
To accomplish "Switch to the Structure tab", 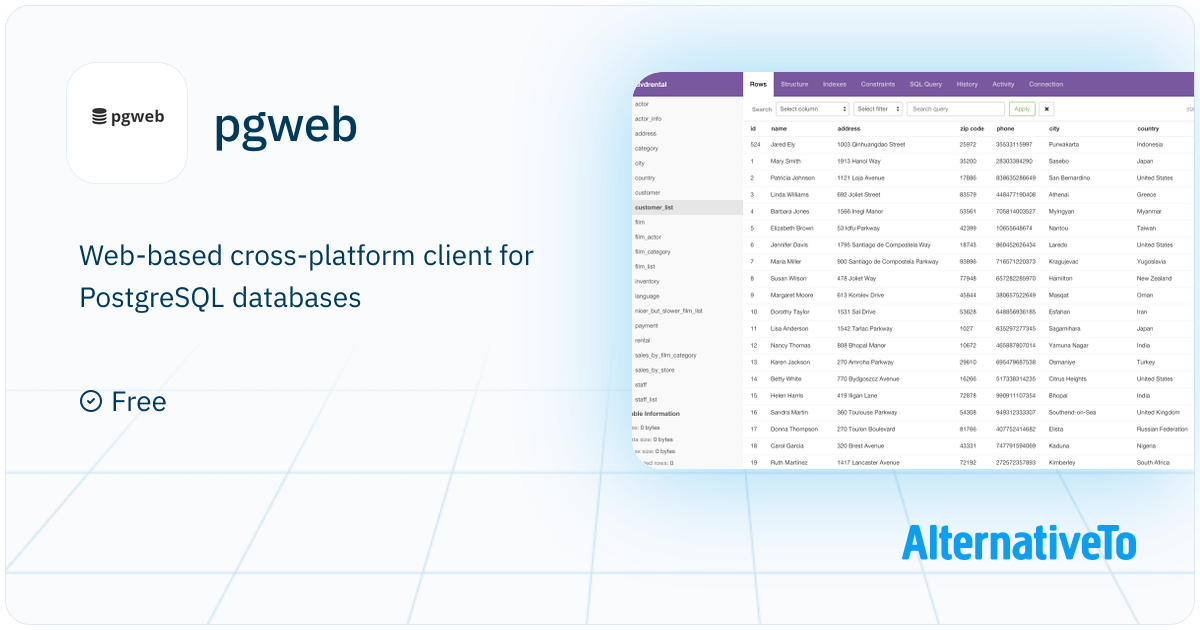I will coord(794,84).
